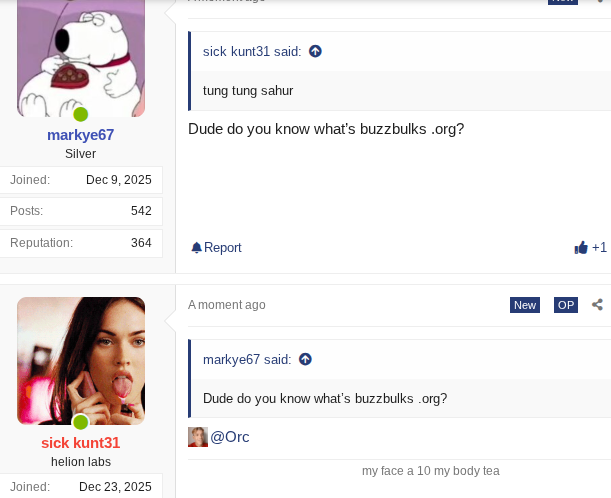
Task: Click the New badge on second post
Action: pyautogui.click(x=525, y=305)
